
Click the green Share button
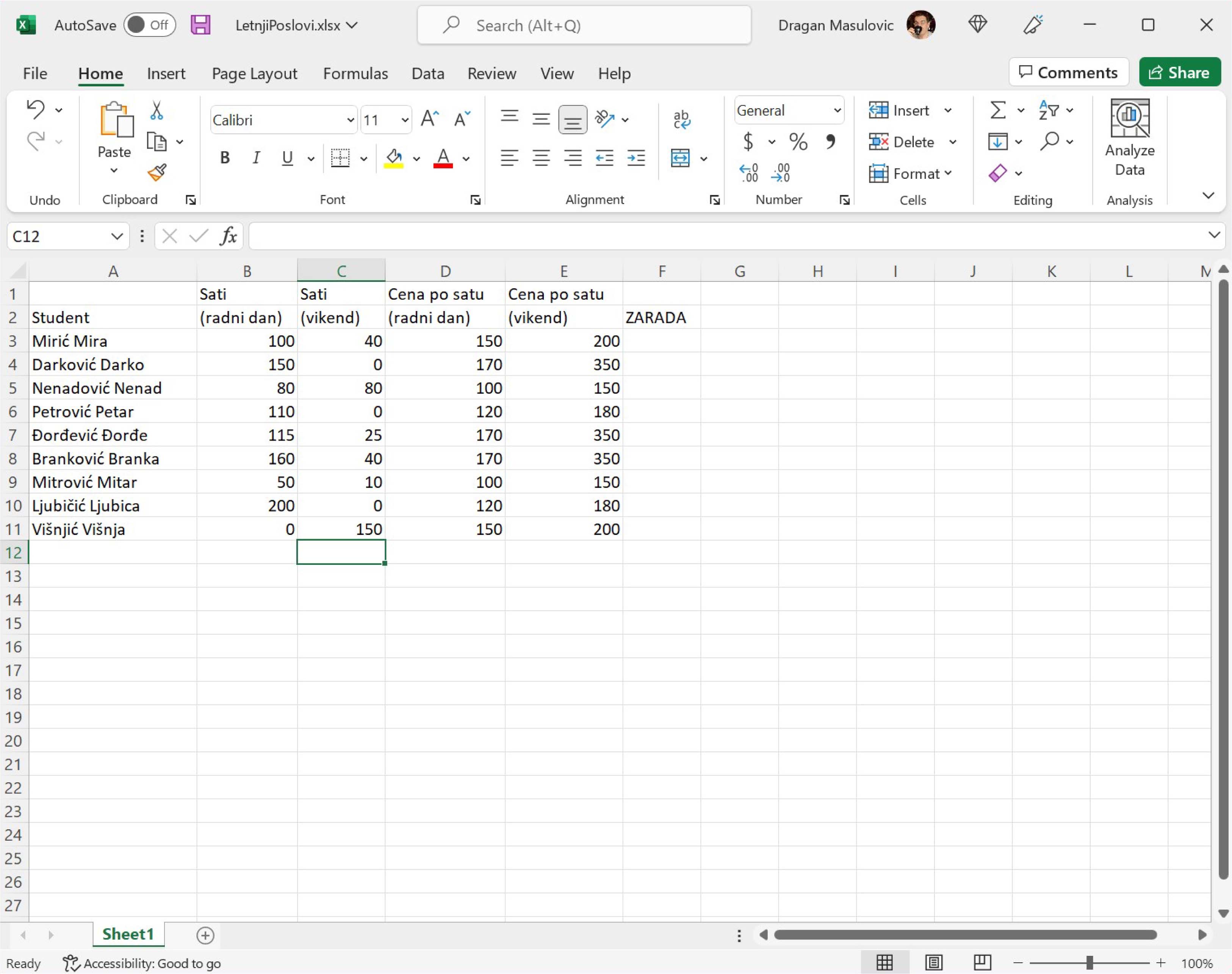click(1180, 72)
